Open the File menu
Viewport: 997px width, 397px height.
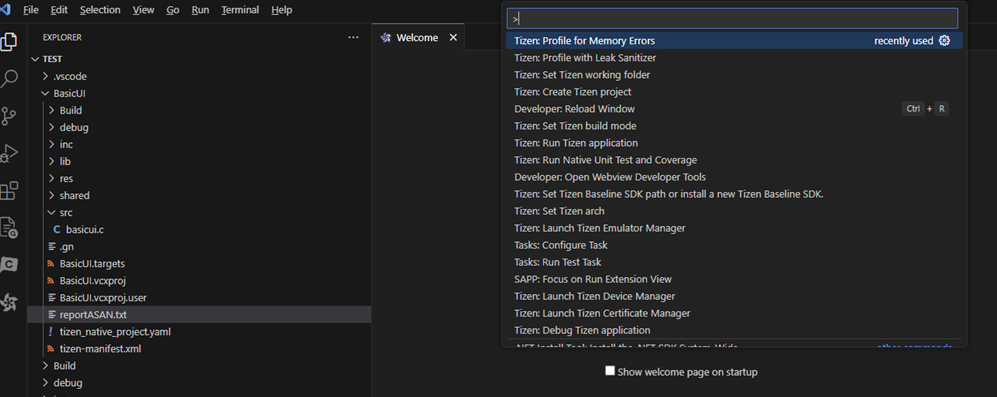[x=31, y=10]
